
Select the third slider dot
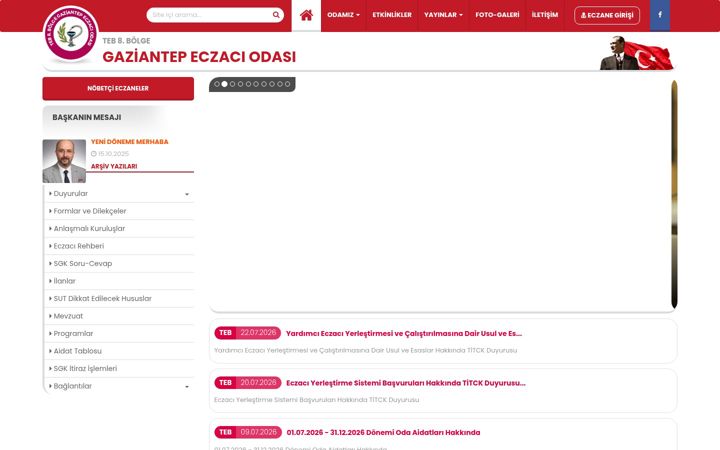coord(232,84)
